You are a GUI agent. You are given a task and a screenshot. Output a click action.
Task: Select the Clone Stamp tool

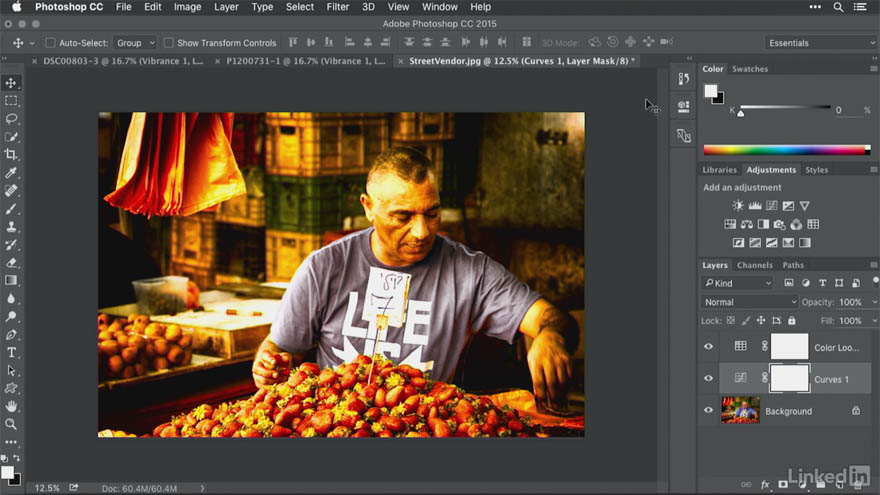point(11,227)
